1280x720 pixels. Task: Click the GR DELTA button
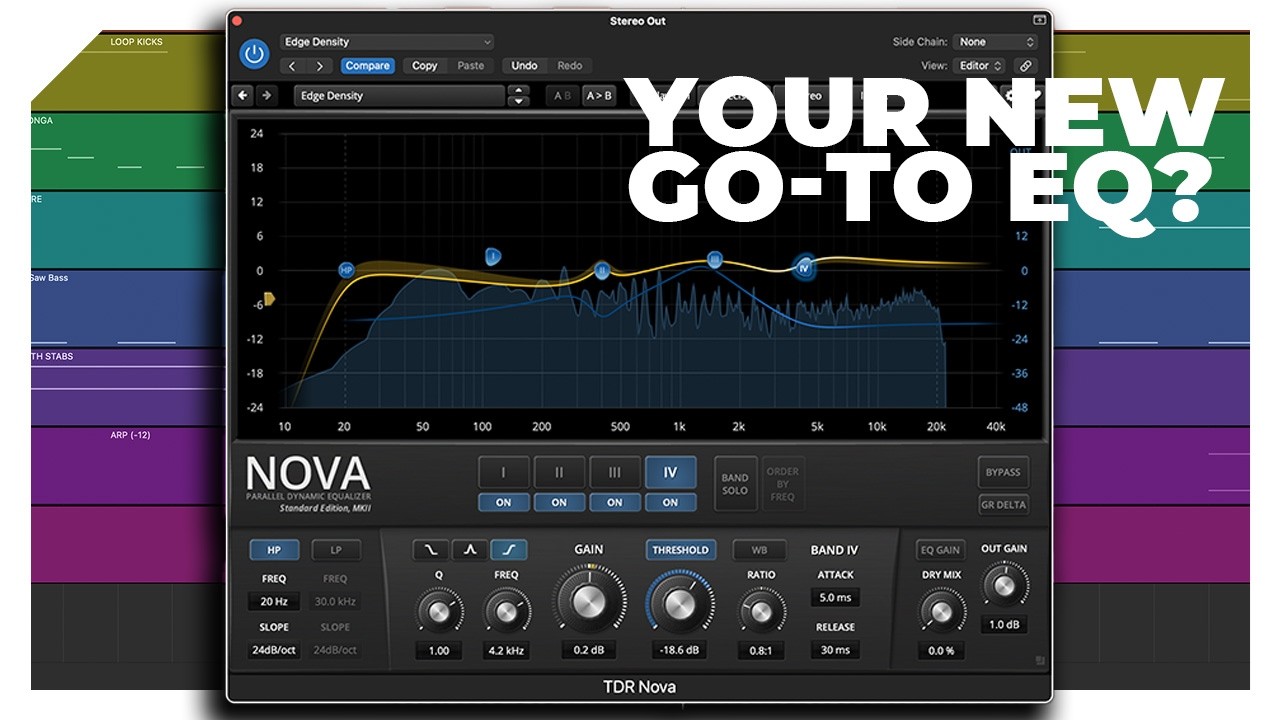(1003, 505)
